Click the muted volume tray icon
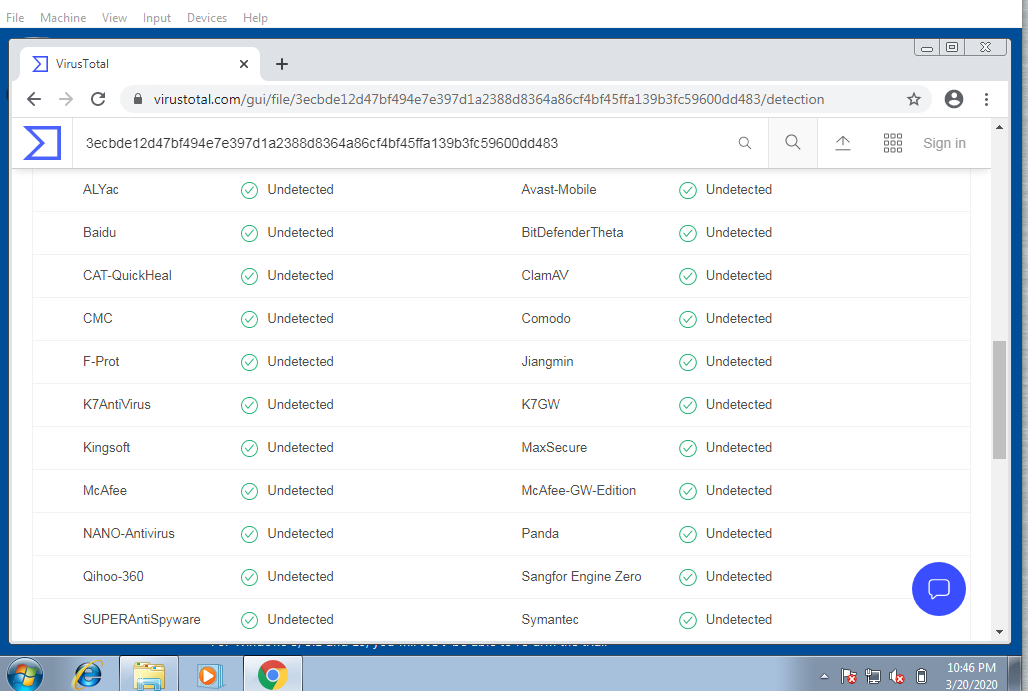 coord(897,675)
